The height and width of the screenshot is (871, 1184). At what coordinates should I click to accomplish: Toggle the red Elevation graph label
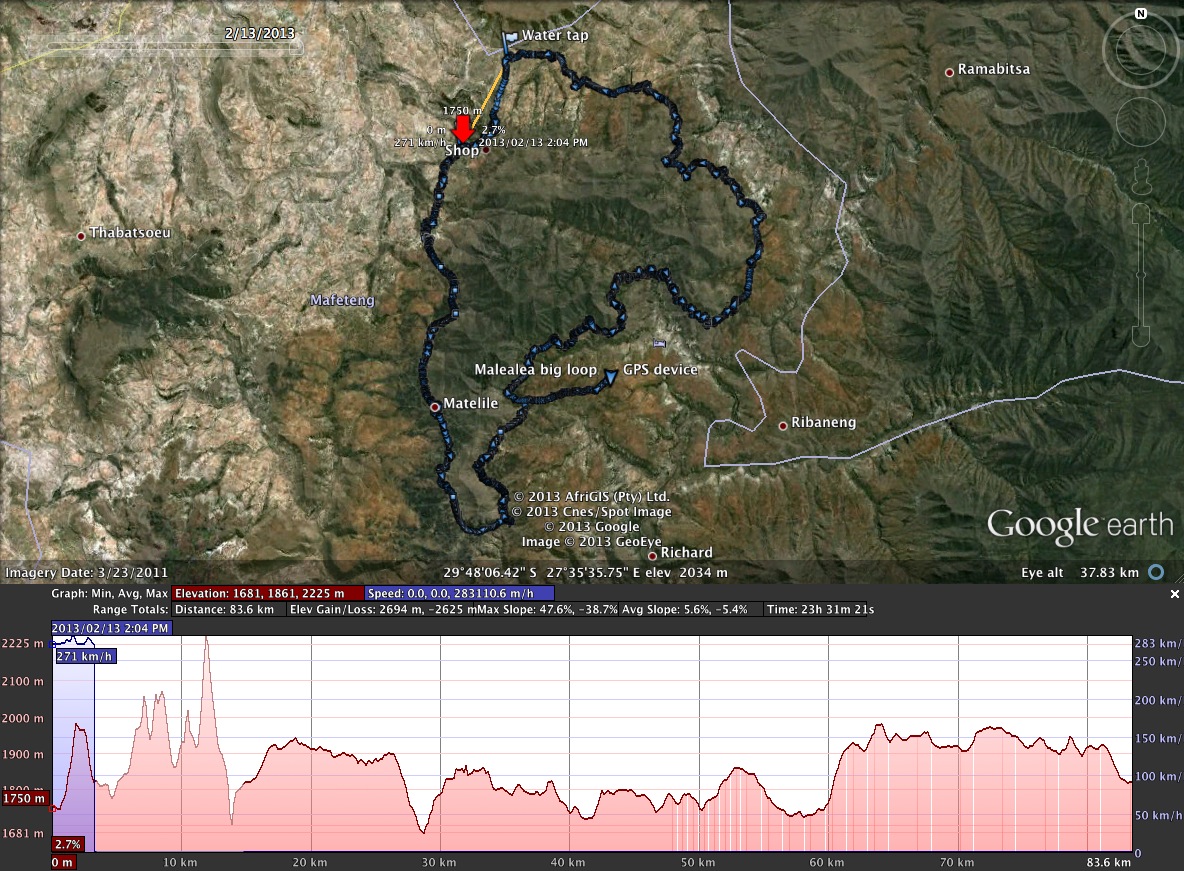267,593
